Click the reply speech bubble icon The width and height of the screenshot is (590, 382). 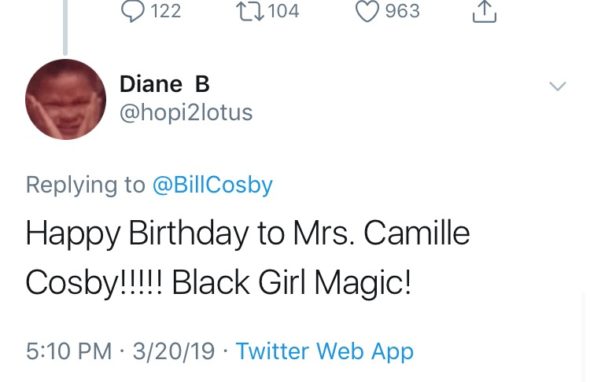coord(133,11)
